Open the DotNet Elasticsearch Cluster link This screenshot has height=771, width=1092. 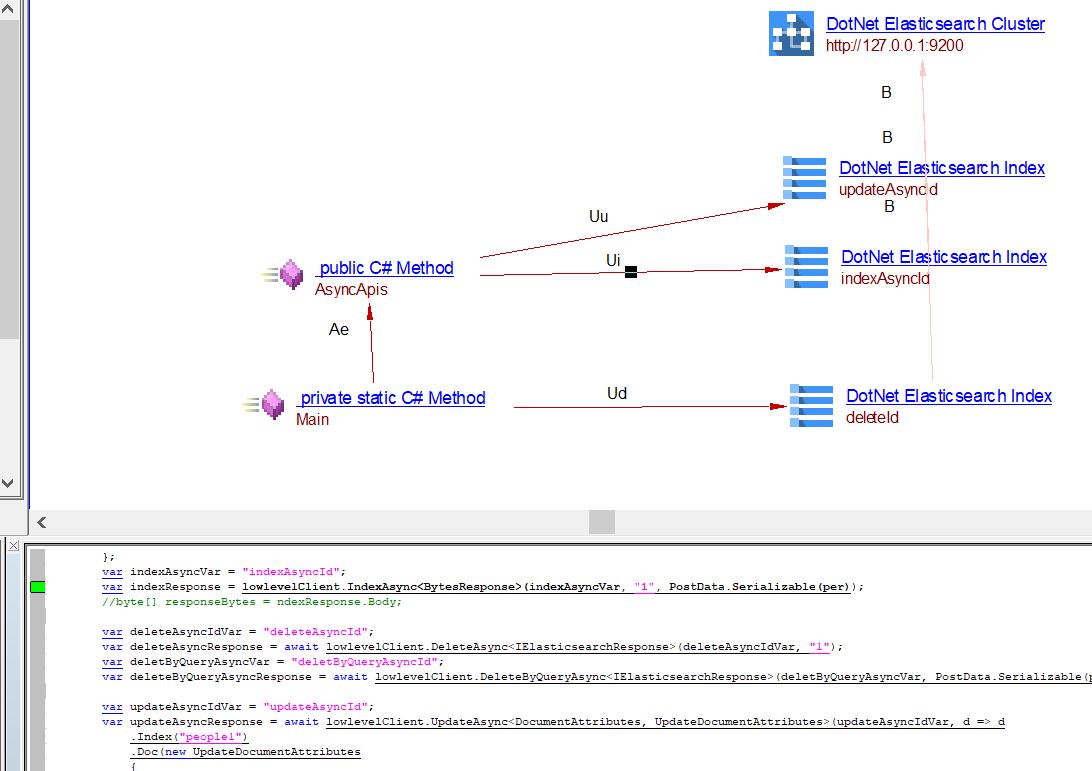pyautogui.click(x=935, y=24)
